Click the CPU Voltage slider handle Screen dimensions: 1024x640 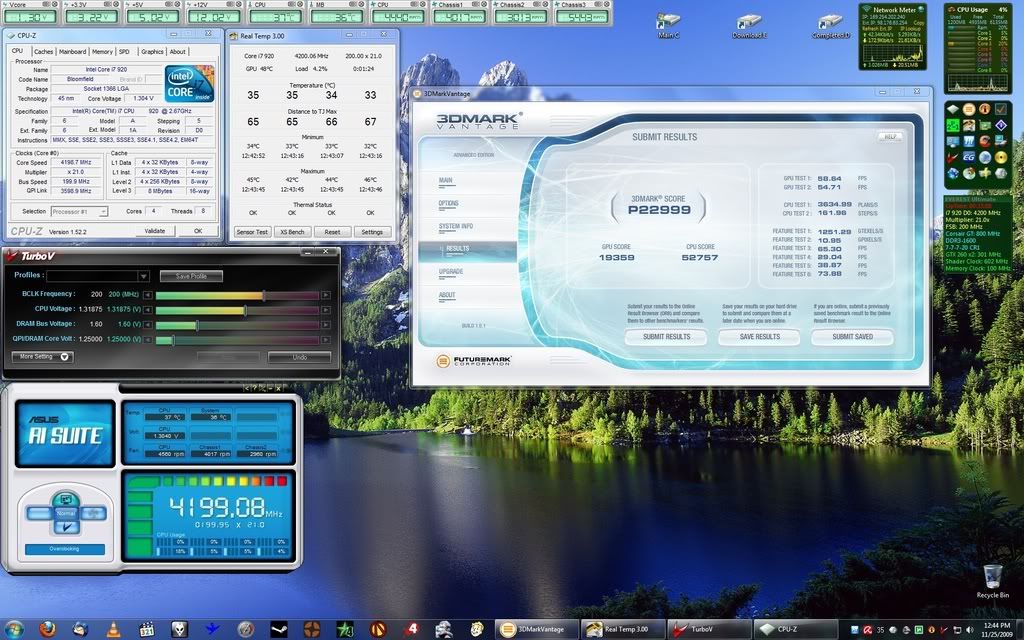click(x=245, y=310)
